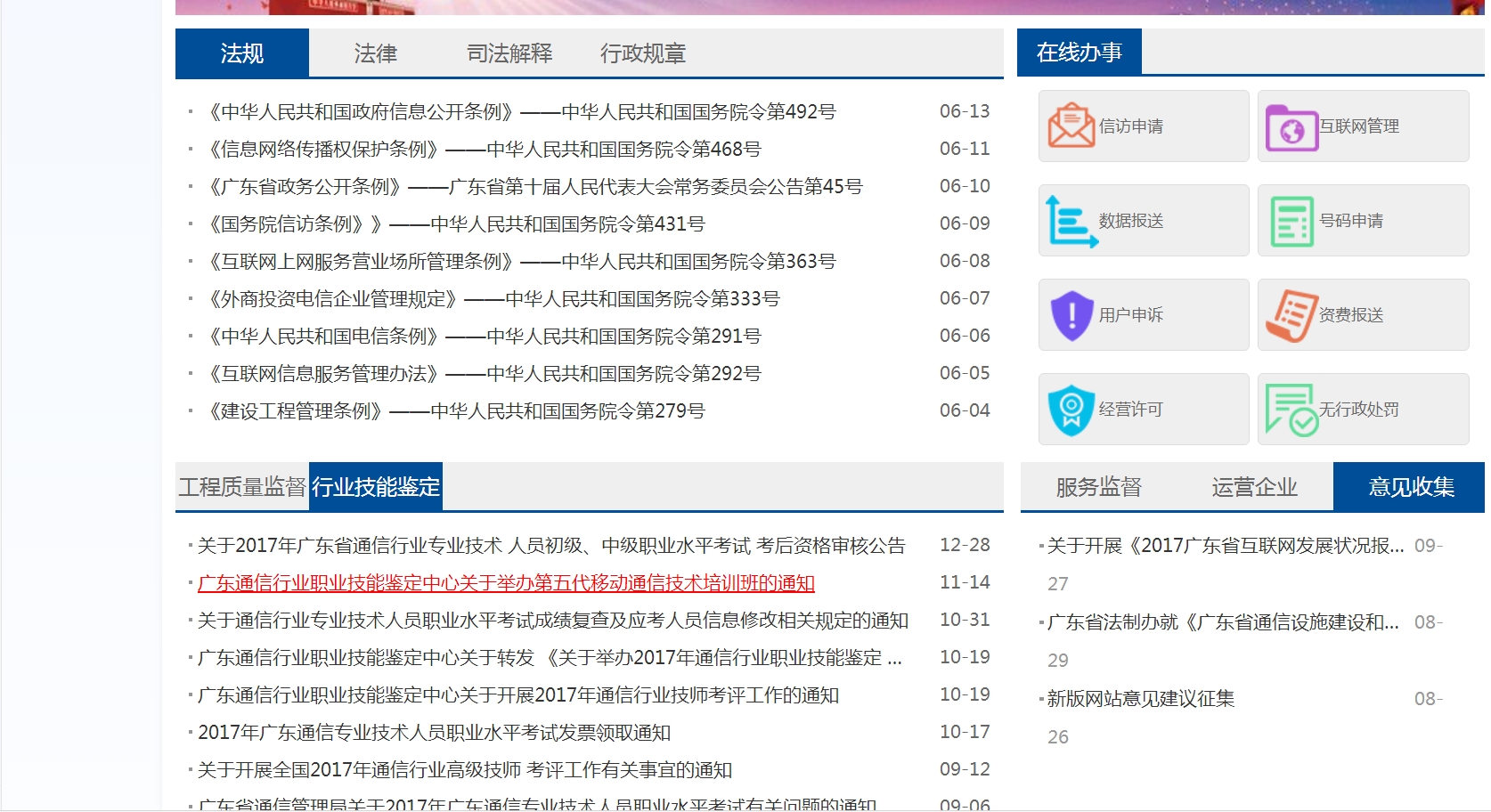
Task: Click the 数据报送 data icon
Action: (1071, 221)
